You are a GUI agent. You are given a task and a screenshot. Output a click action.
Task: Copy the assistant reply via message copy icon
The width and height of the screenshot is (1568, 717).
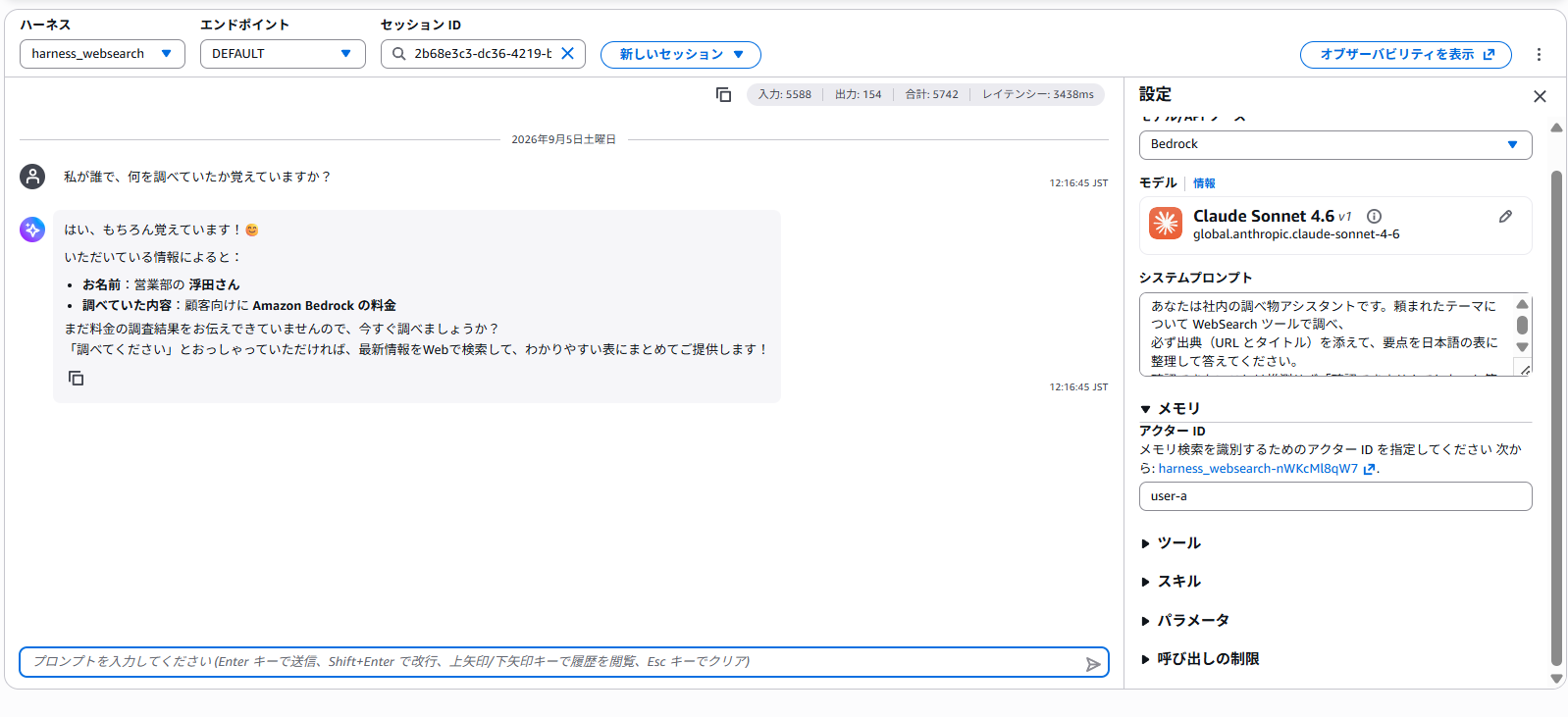pyautogui.click(x=76, y=378)
